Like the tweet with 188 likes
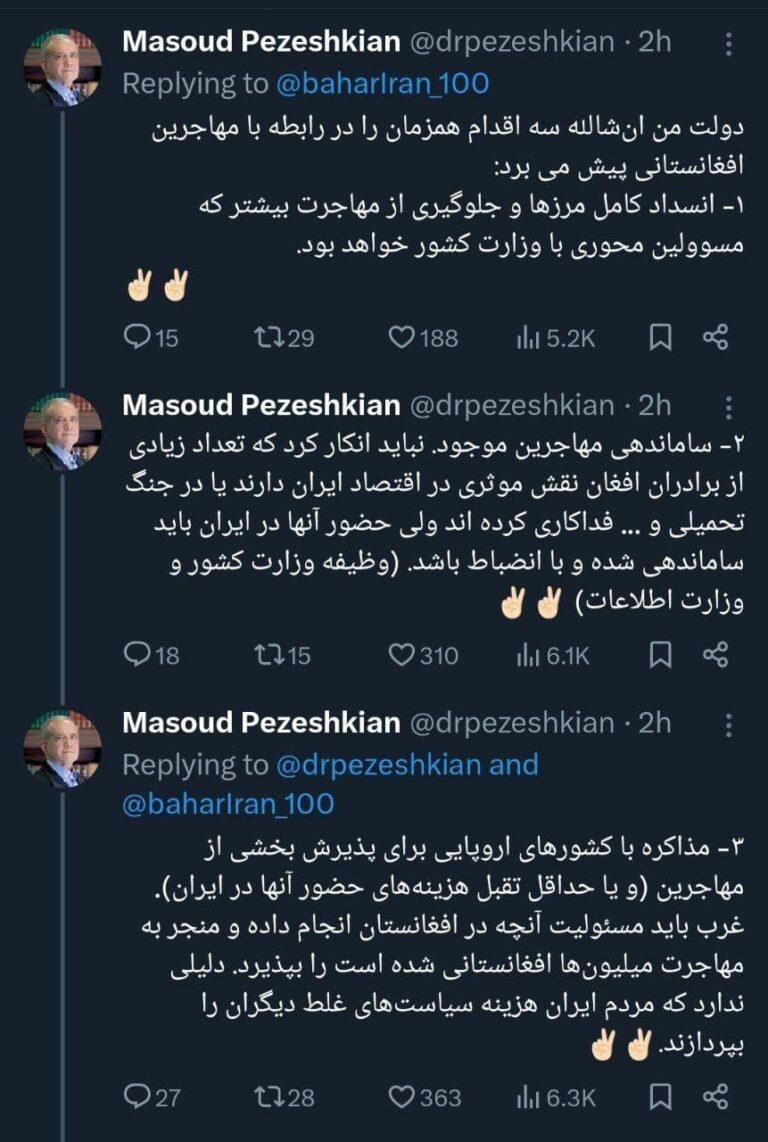Image resolution: width=768 pixels, height=1142 pixels. click(423, 337)
